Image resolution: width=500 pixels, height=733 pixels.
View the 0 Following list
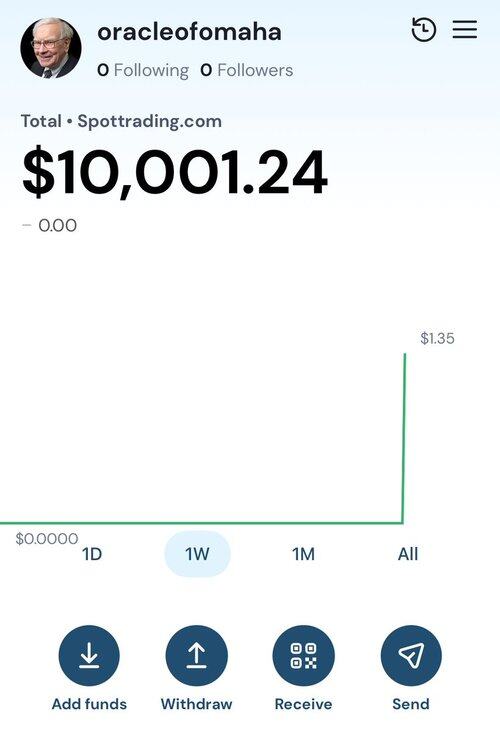[x=143, y=70]
